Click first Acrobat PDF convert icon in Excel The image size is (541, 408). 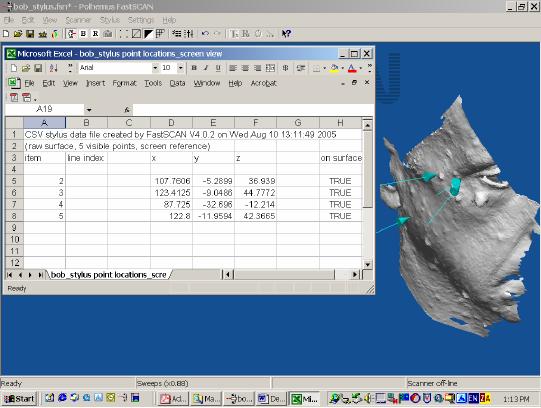pyautogui.click(x=14, y=97)
